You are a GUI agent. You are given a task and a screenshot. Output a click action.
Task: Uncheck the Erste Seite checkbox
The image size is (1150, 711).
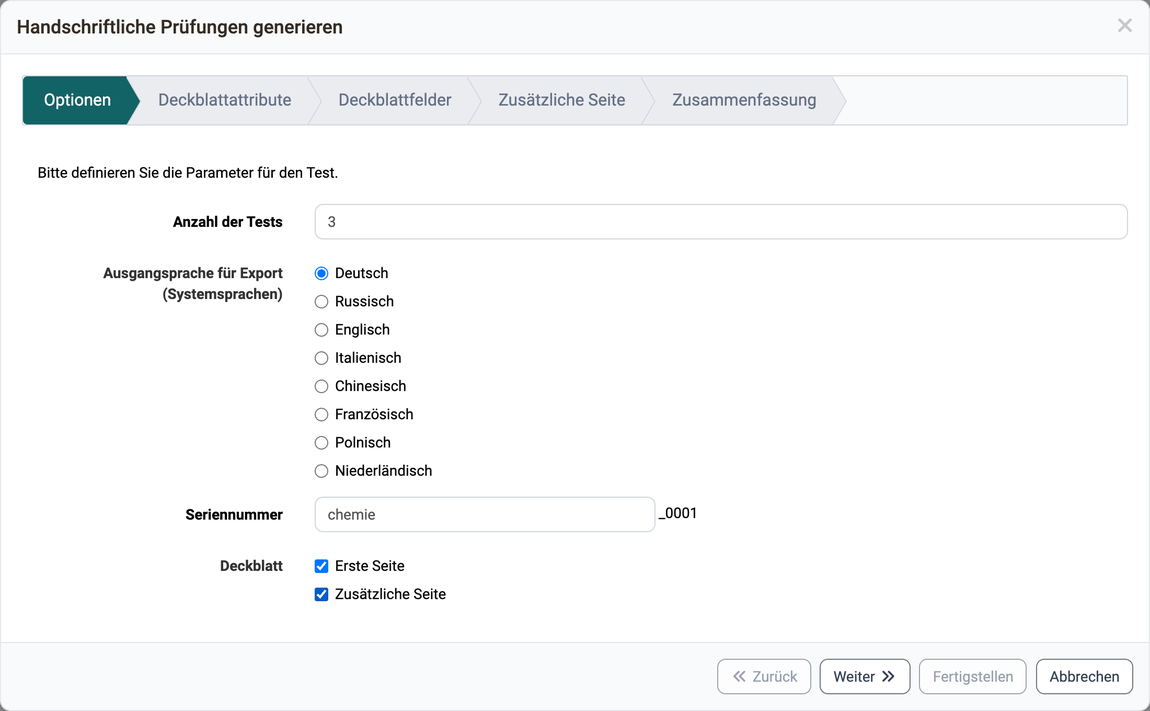pos(321,566)
